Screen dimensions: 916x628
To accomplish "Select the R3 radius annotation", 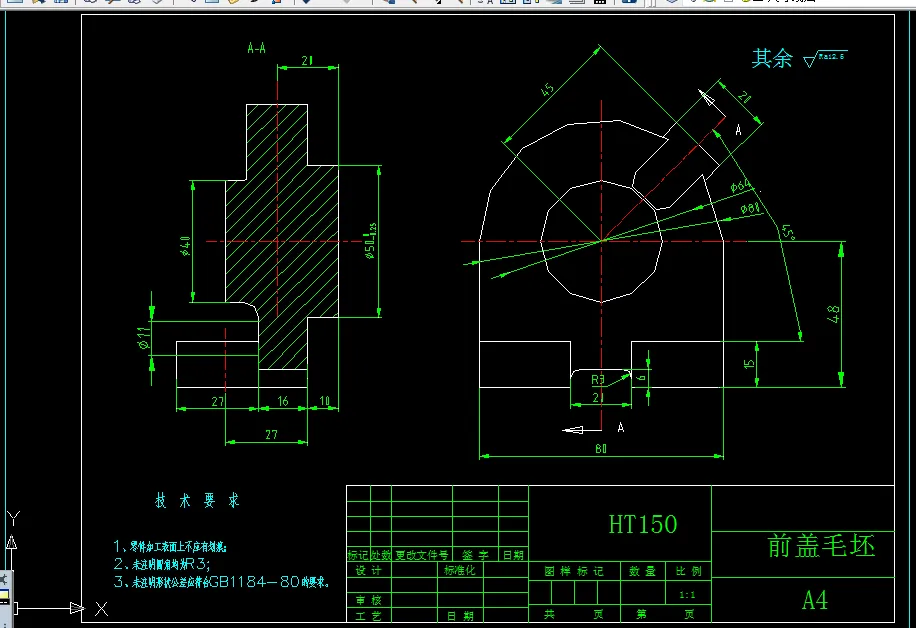I will (x=598, y=380).
